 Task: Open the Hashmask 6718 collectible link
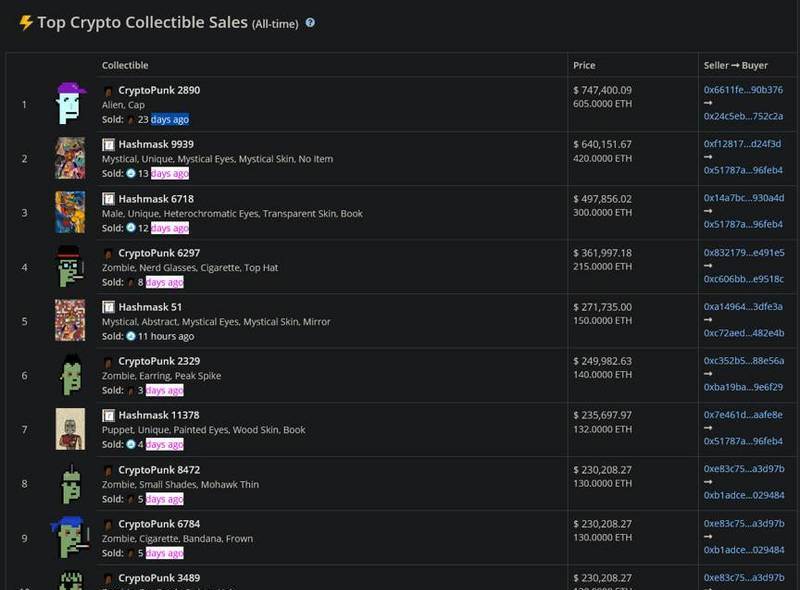pos(156,199)
